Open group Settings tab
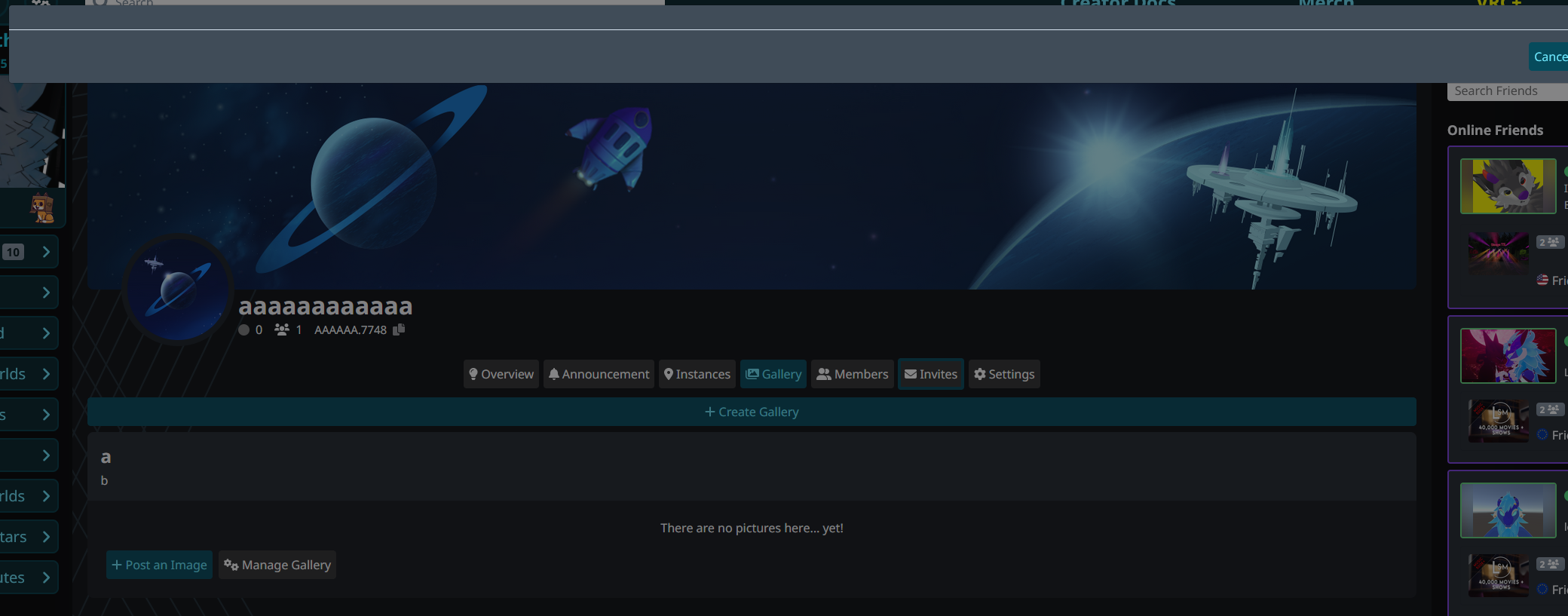This screenshot has width=1568, height=616. (1003, 374)
